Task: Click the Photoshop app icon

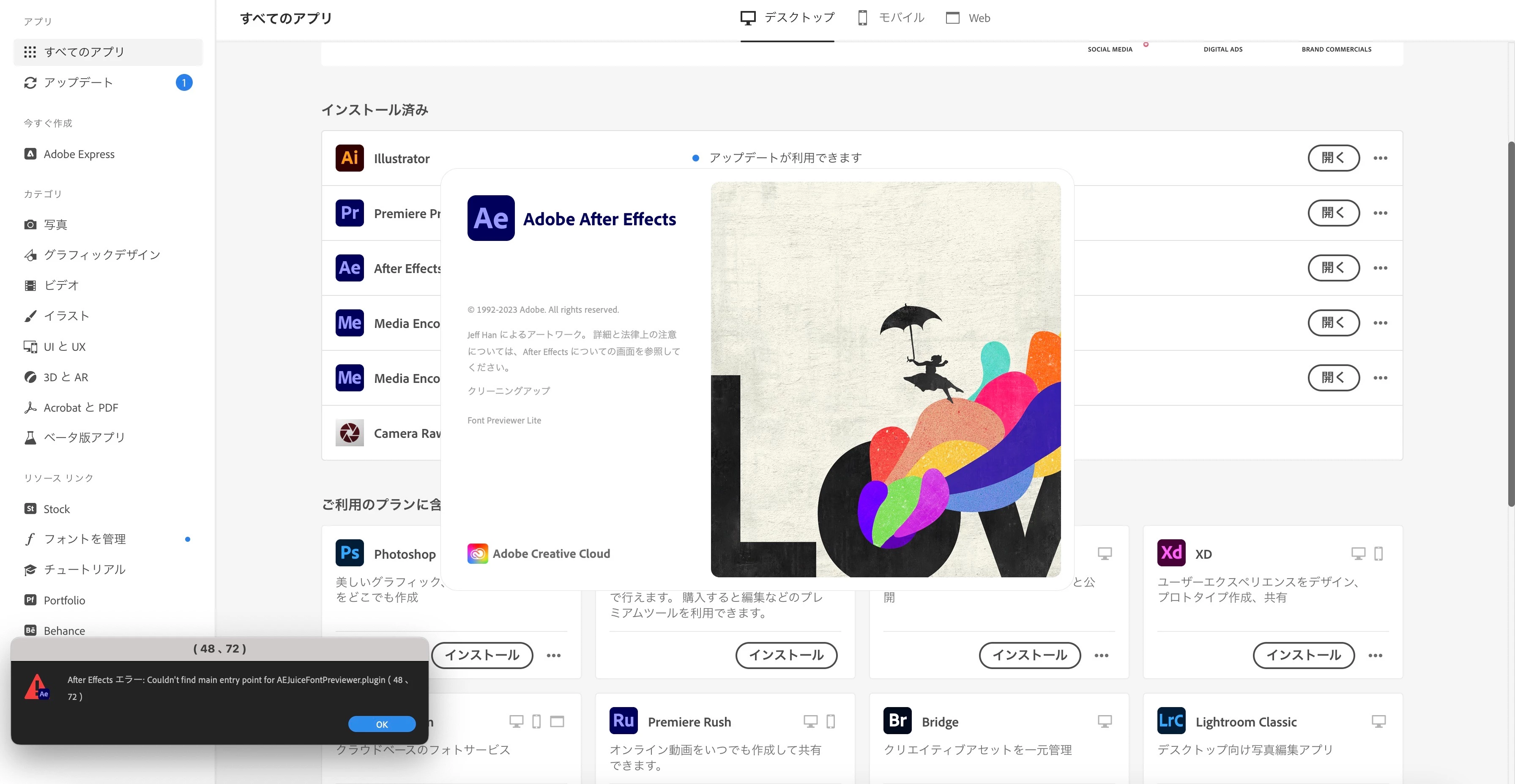Action: (349, 553)
